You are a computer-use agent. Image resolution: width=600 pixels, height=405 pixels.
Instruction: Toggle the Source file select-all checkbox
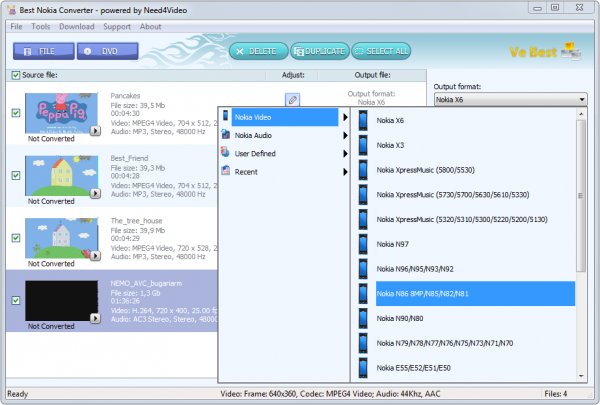tap(16, 75)
